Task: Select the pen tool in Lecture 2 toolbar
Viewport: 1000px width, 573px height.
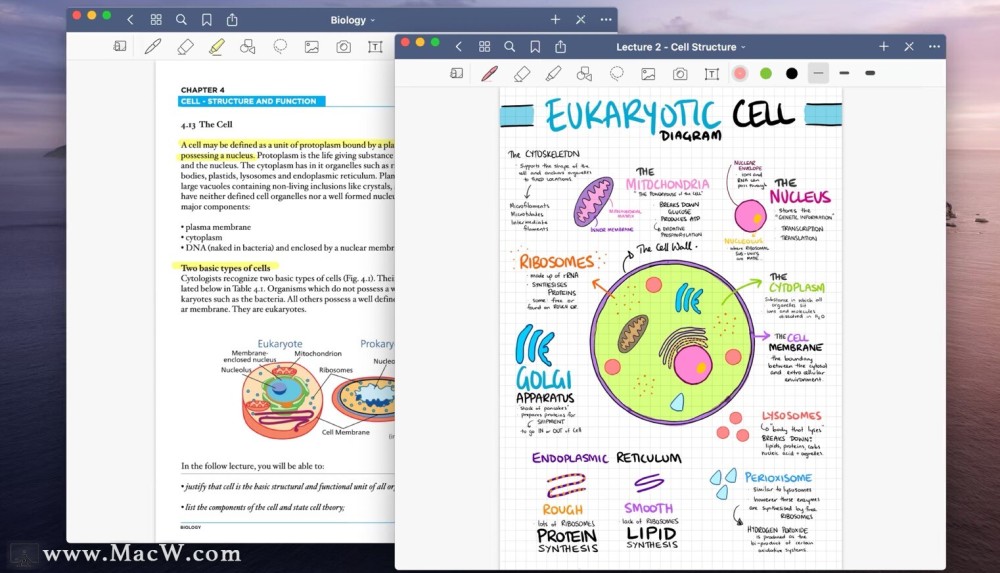Action: [x=489, y=73]
